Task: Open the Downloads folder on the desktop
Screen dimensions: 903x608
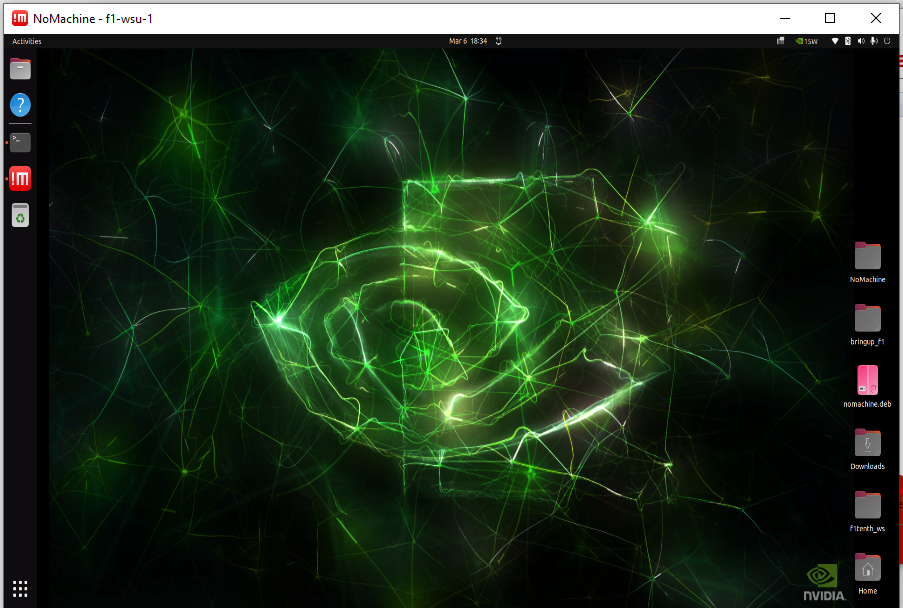Action: pos(867,443)
